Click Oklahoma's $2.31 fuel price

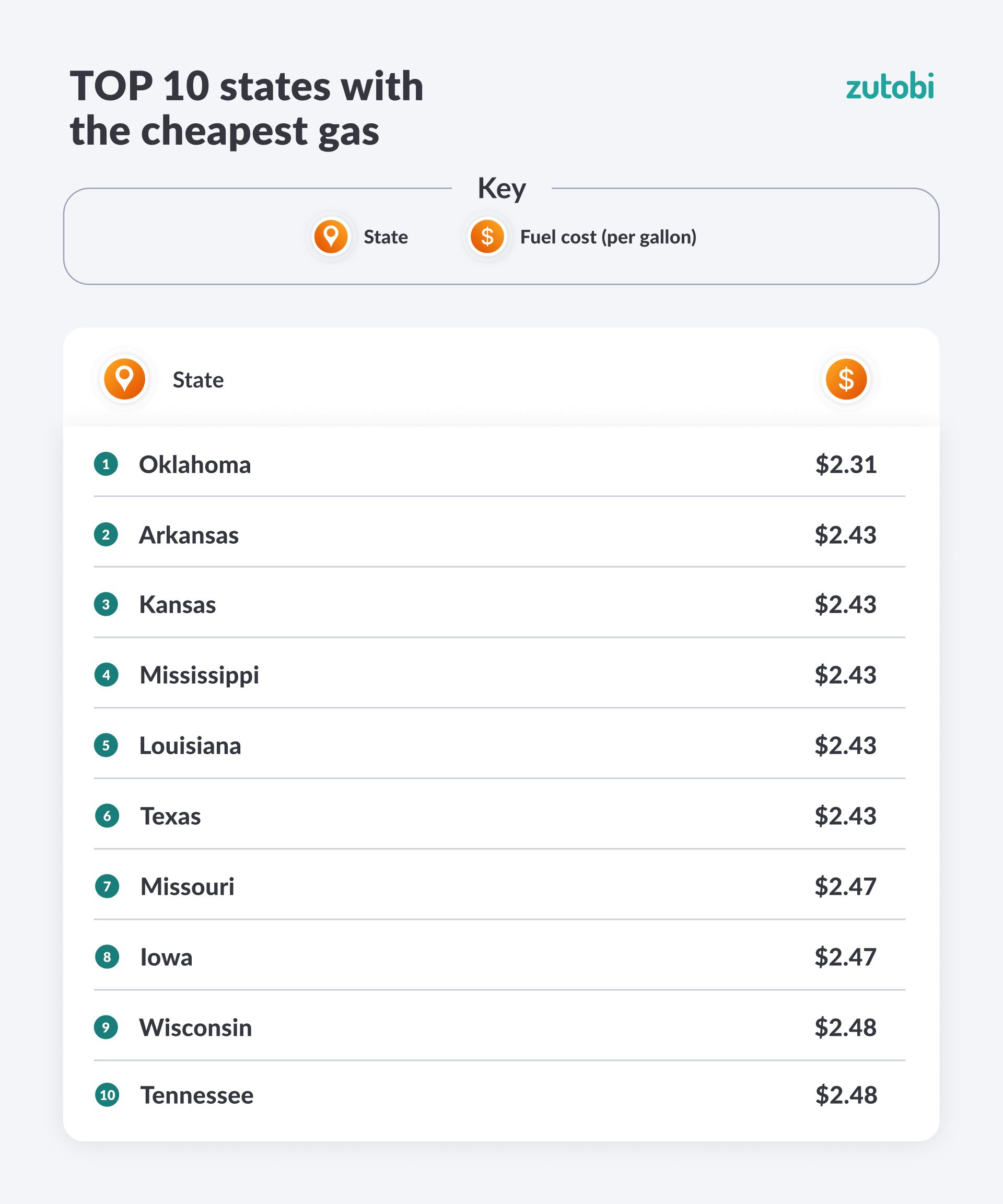pos(846,464)
